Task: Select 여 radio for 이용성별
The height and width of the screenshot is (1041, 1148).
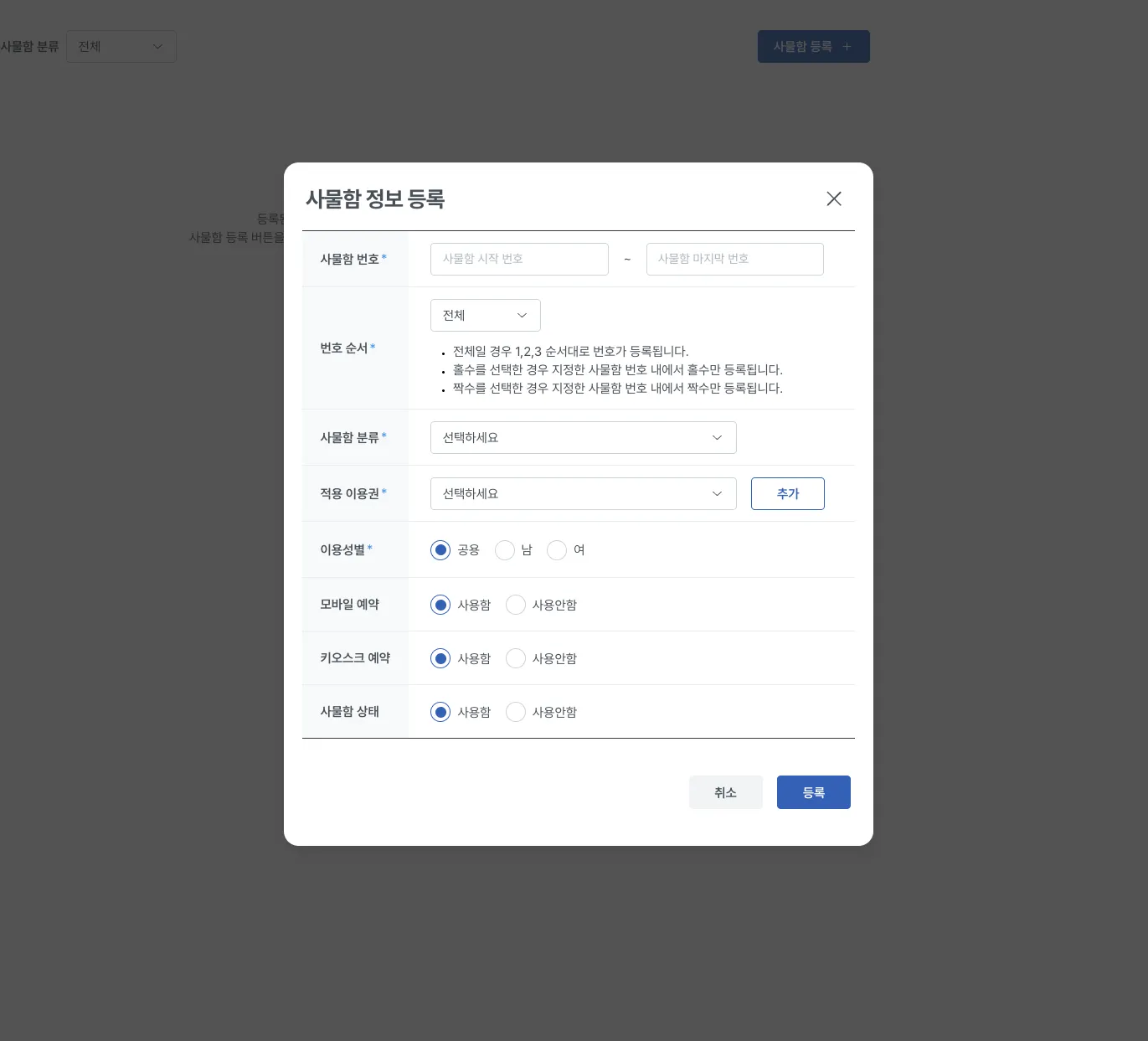Action: coord(557,550)
